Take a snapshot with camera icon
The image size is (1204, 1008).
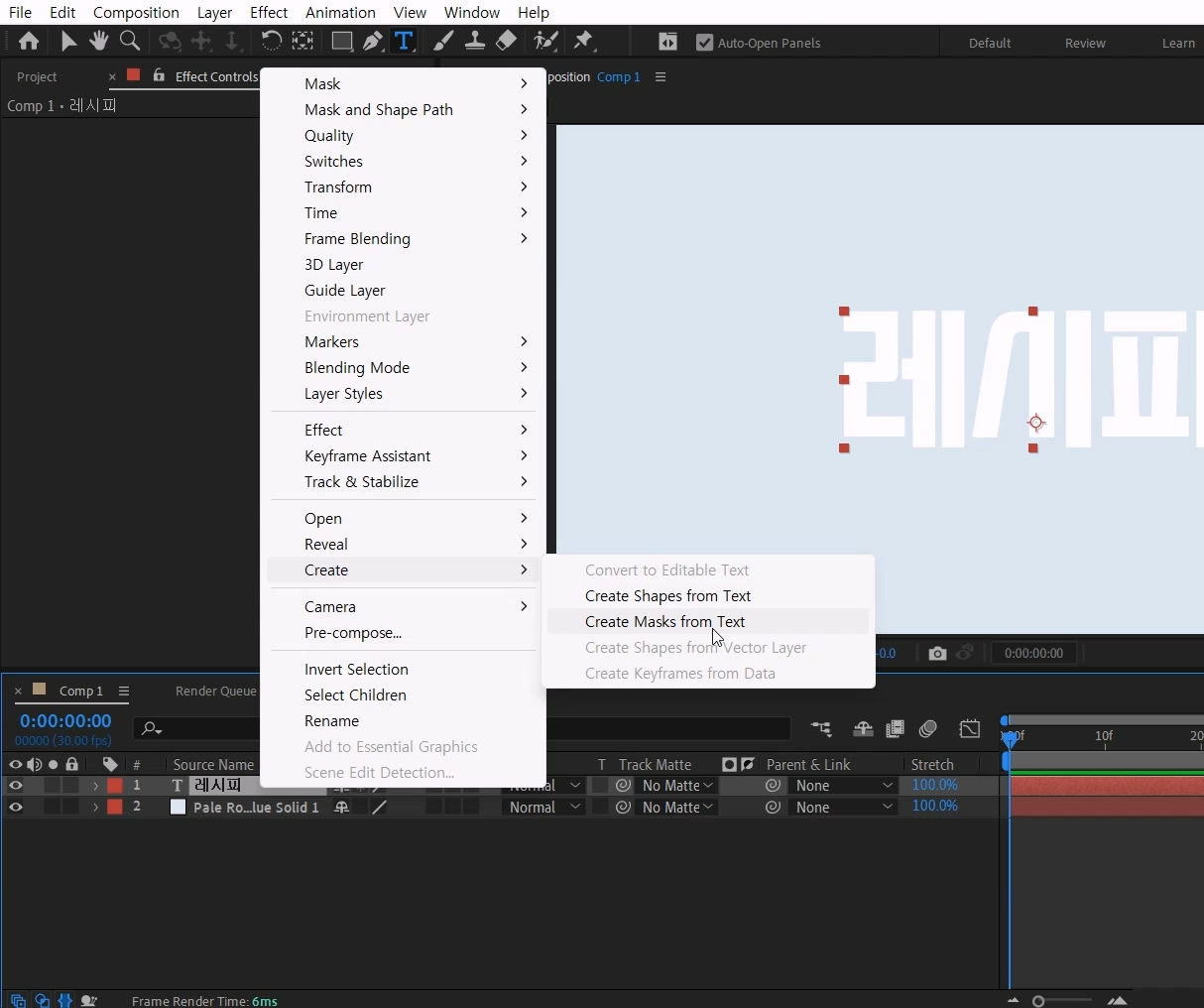tap(938, 654)
